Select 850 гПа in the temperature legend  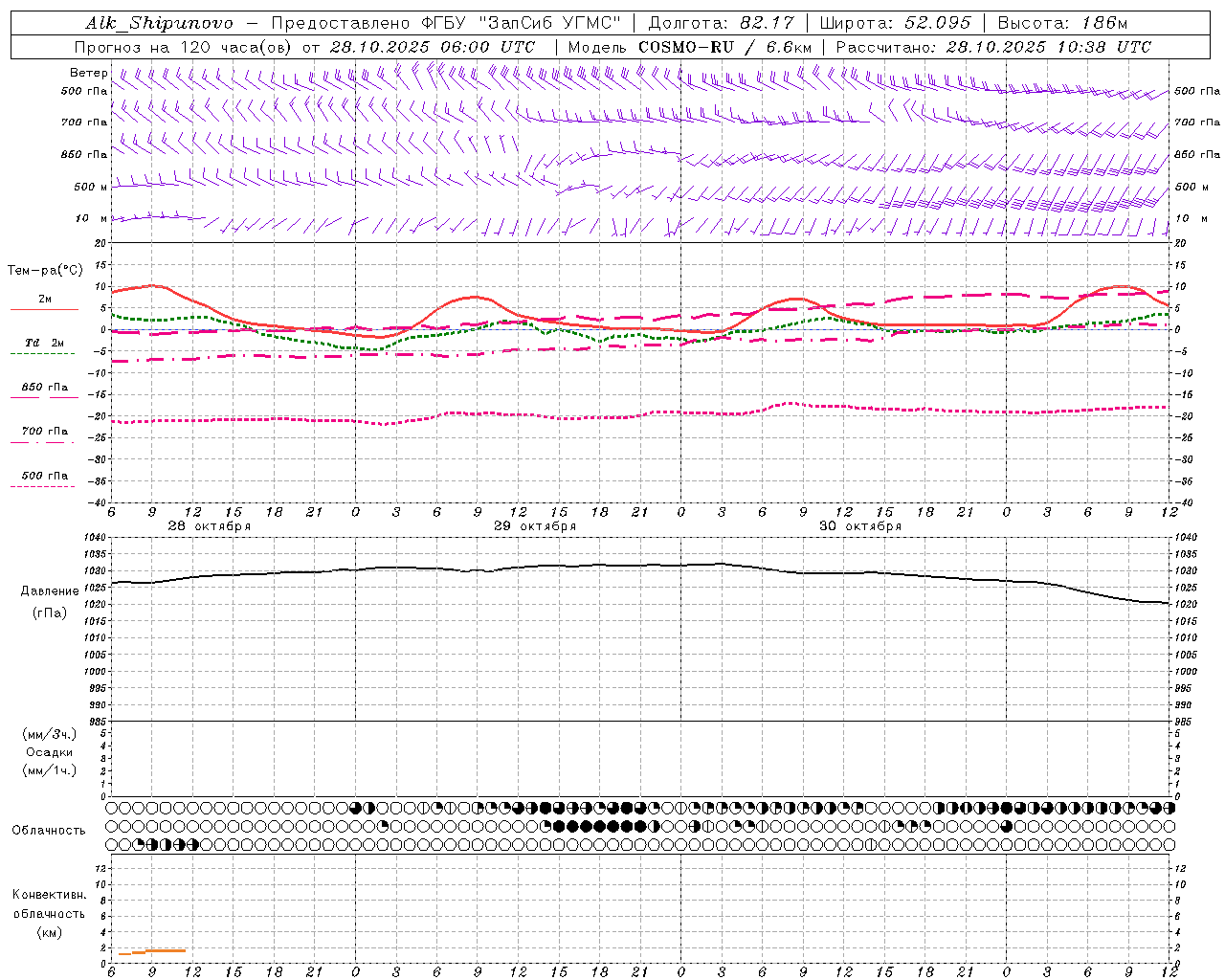click(45, 388)
